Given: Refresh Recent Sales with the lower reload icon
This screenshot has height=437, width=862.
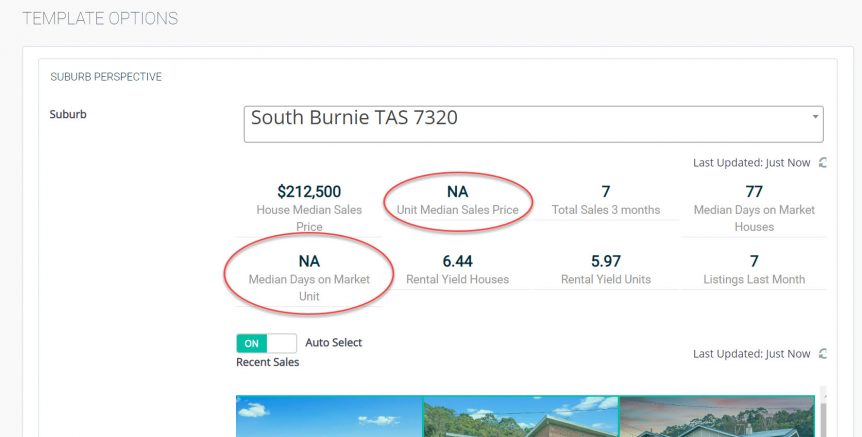Looking at the screenshot, I should click(x=822, y=353).
